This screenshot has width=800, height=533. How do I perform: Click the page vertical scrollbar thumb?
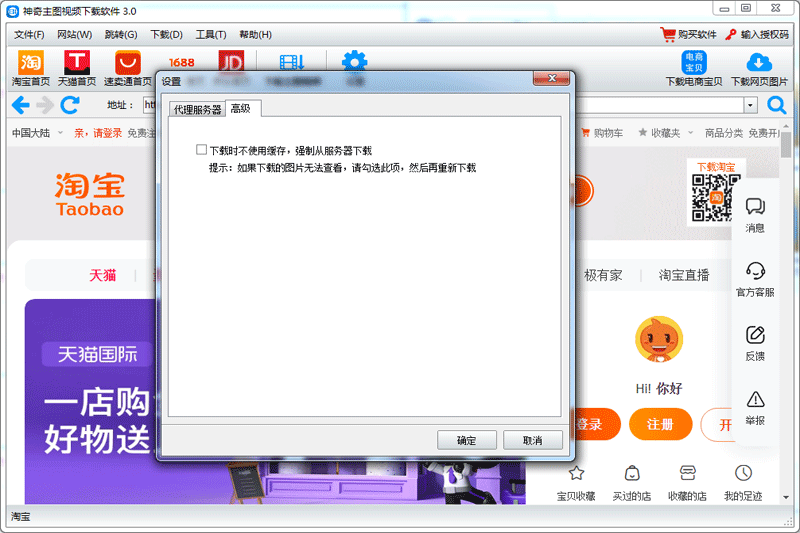pyautogui.click(x=786, y=145)
